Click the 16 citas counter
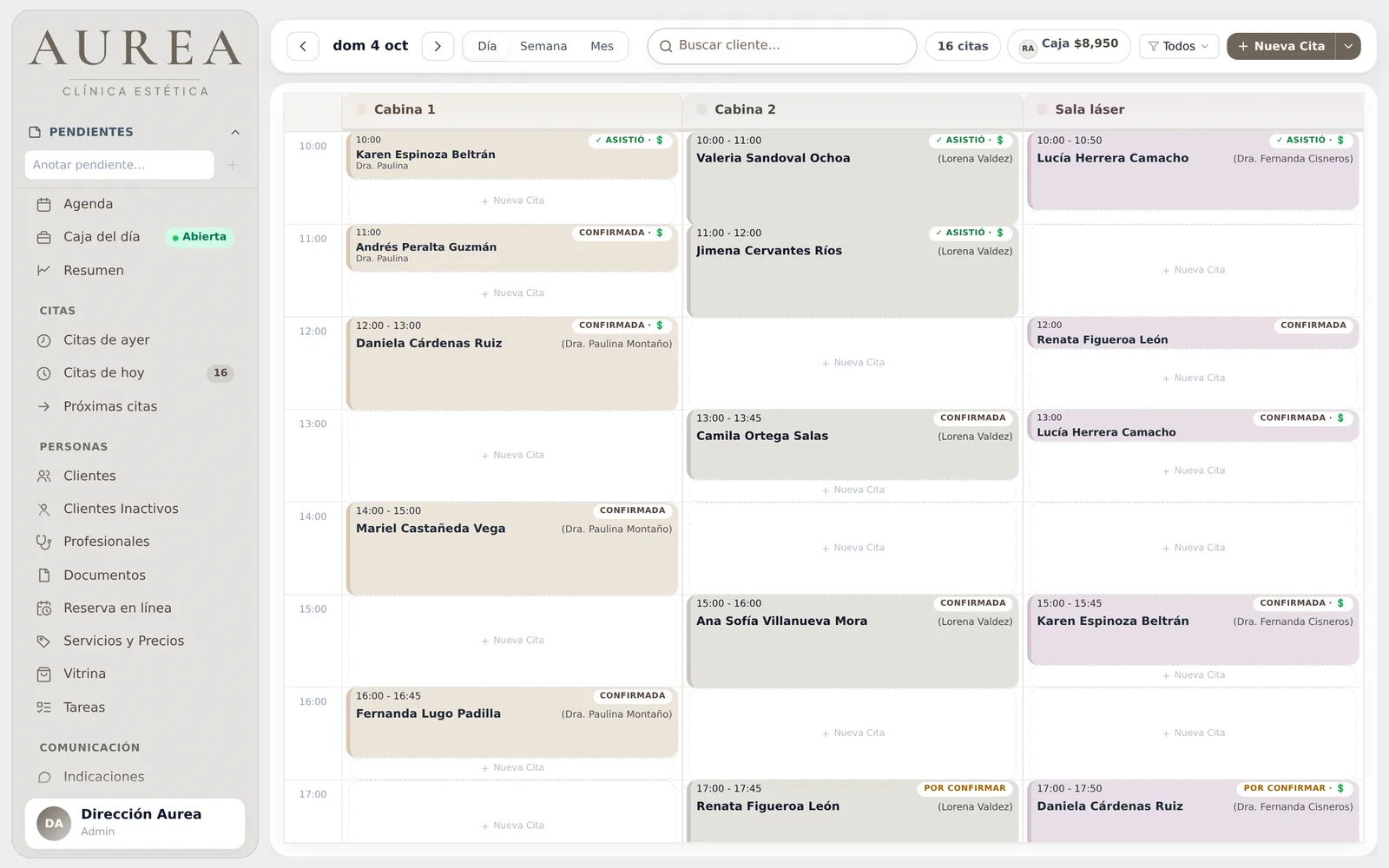 tap(963, 46)
